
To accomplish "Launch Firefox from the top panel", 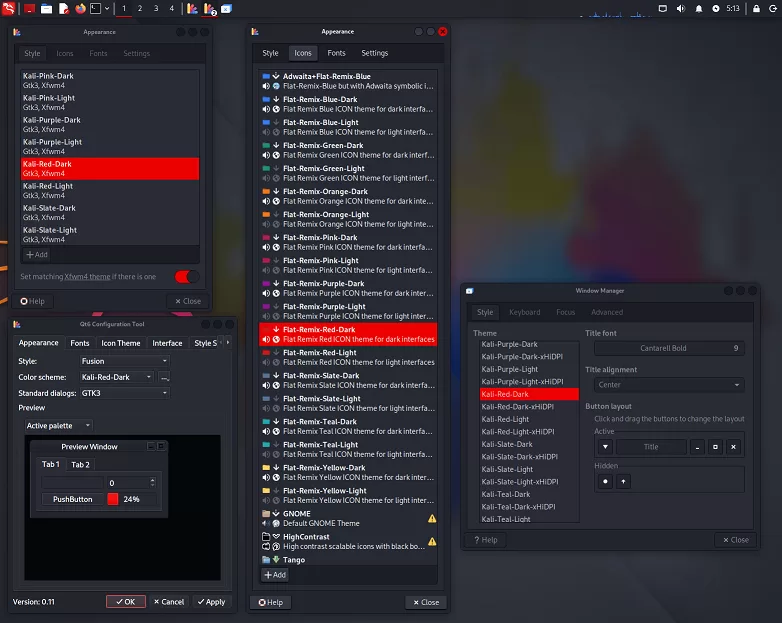I will click(80, 8).
